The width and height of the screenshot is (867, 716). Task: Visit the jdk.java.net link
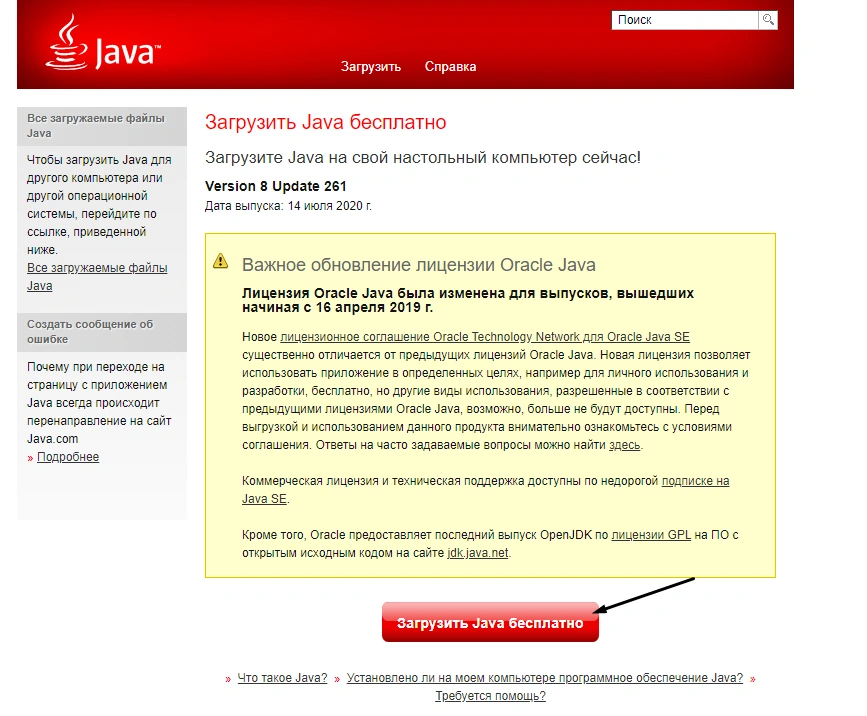478,553
